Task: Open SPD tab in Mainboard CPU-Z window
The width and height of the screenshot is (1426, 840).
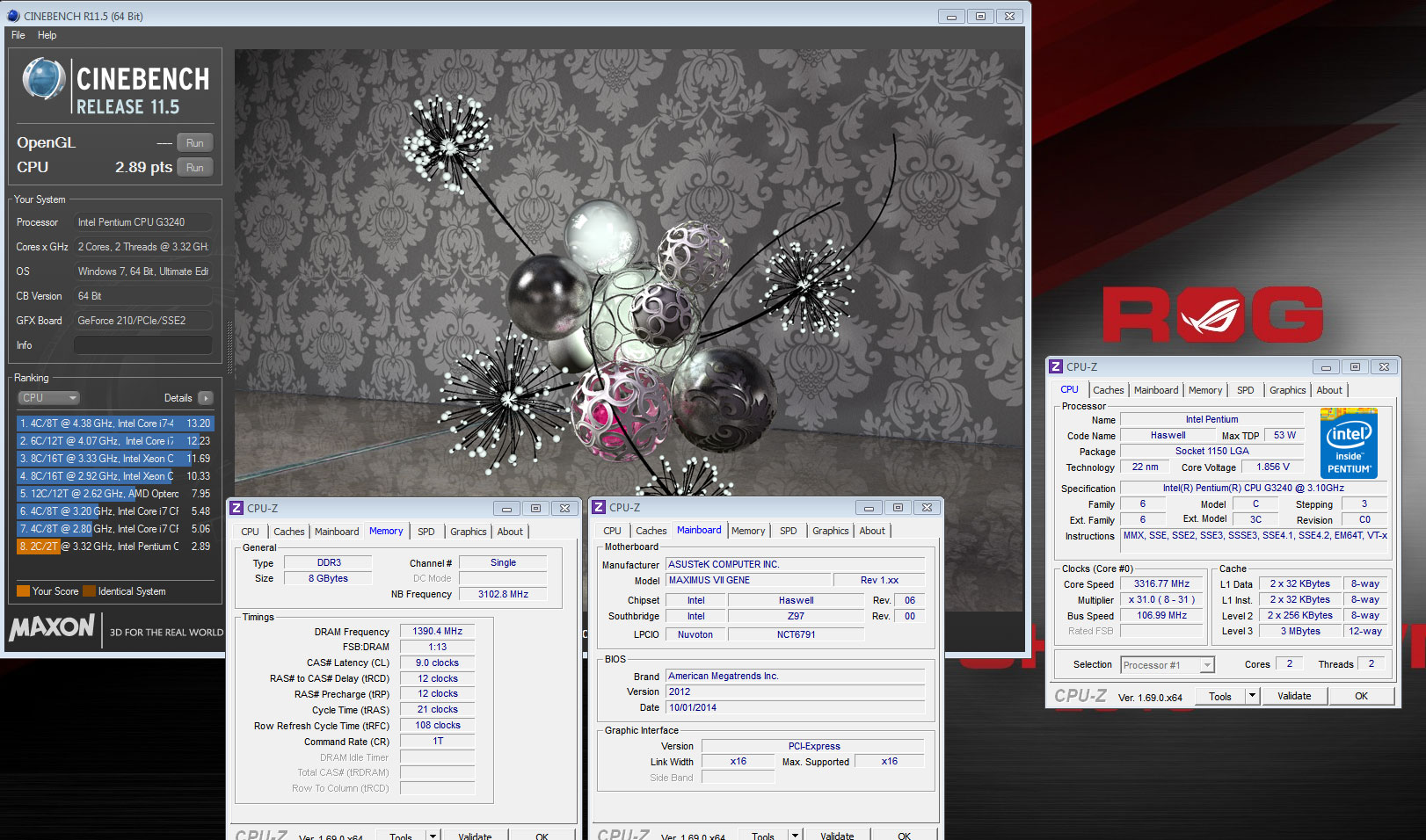Action: pos(789,531)
